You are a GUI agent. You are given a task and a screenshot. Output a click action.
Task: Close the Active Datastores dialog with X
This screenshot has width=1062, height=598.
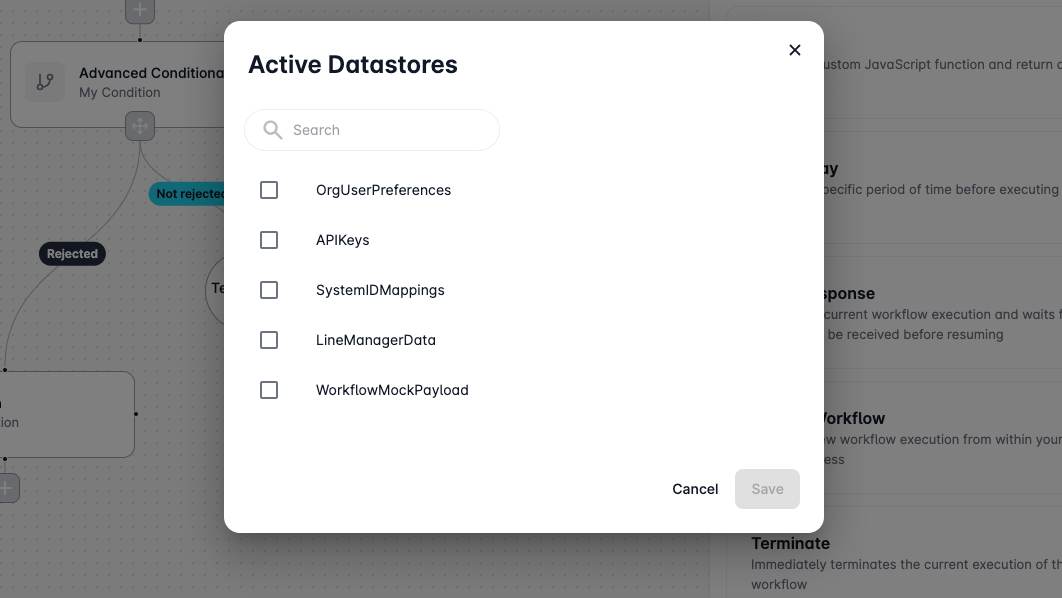pyautogui.click(x=795, y=50)
